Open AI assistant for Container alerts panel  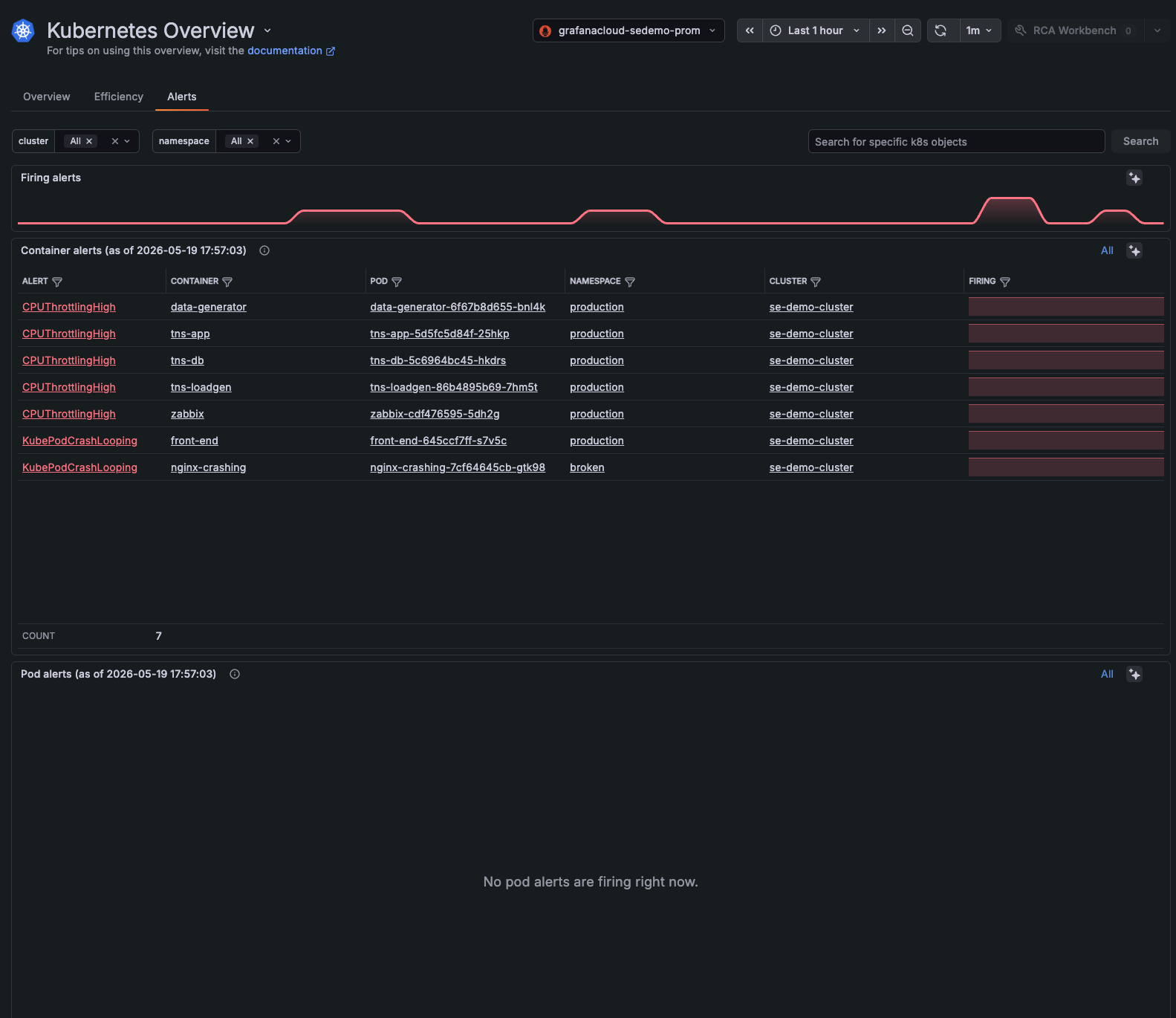point(1134,250)
